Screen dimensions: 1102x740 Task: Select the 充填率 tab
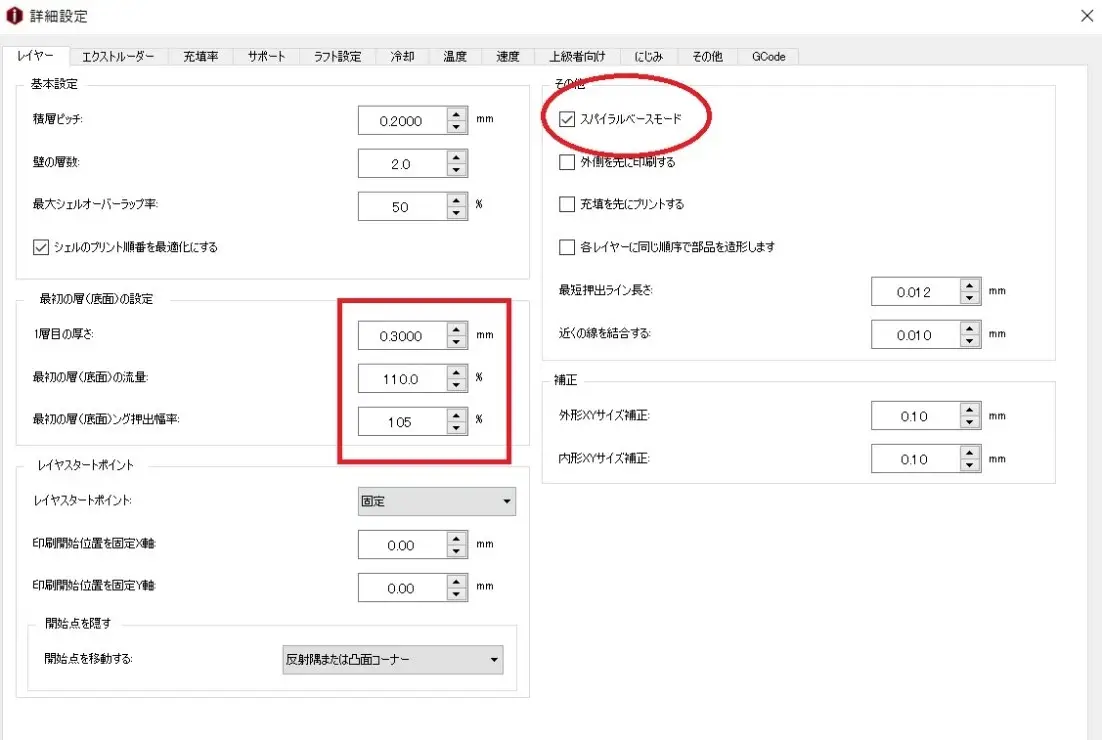[x=201, y=57]
